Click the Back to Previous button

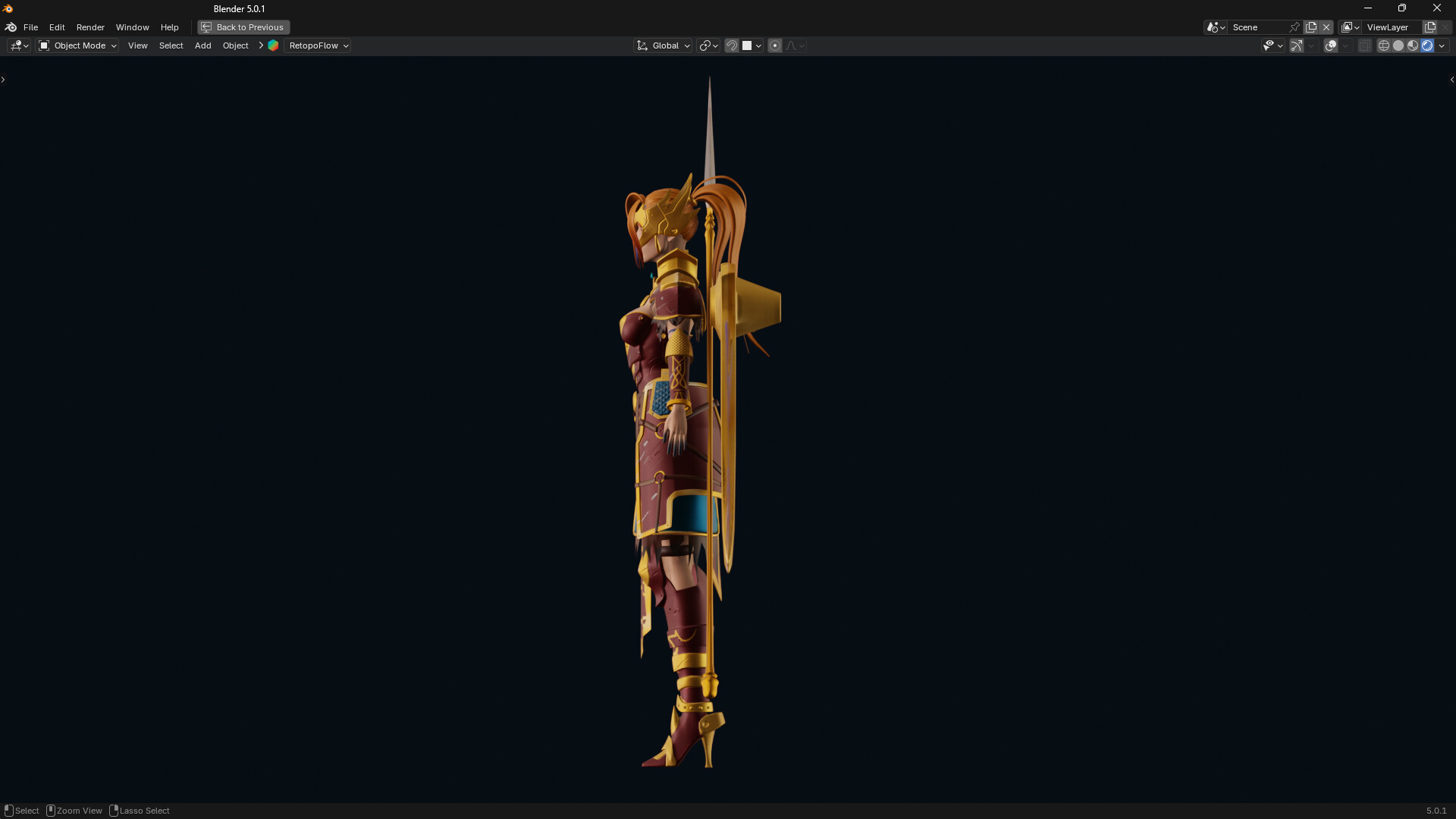tap(243, 27)
